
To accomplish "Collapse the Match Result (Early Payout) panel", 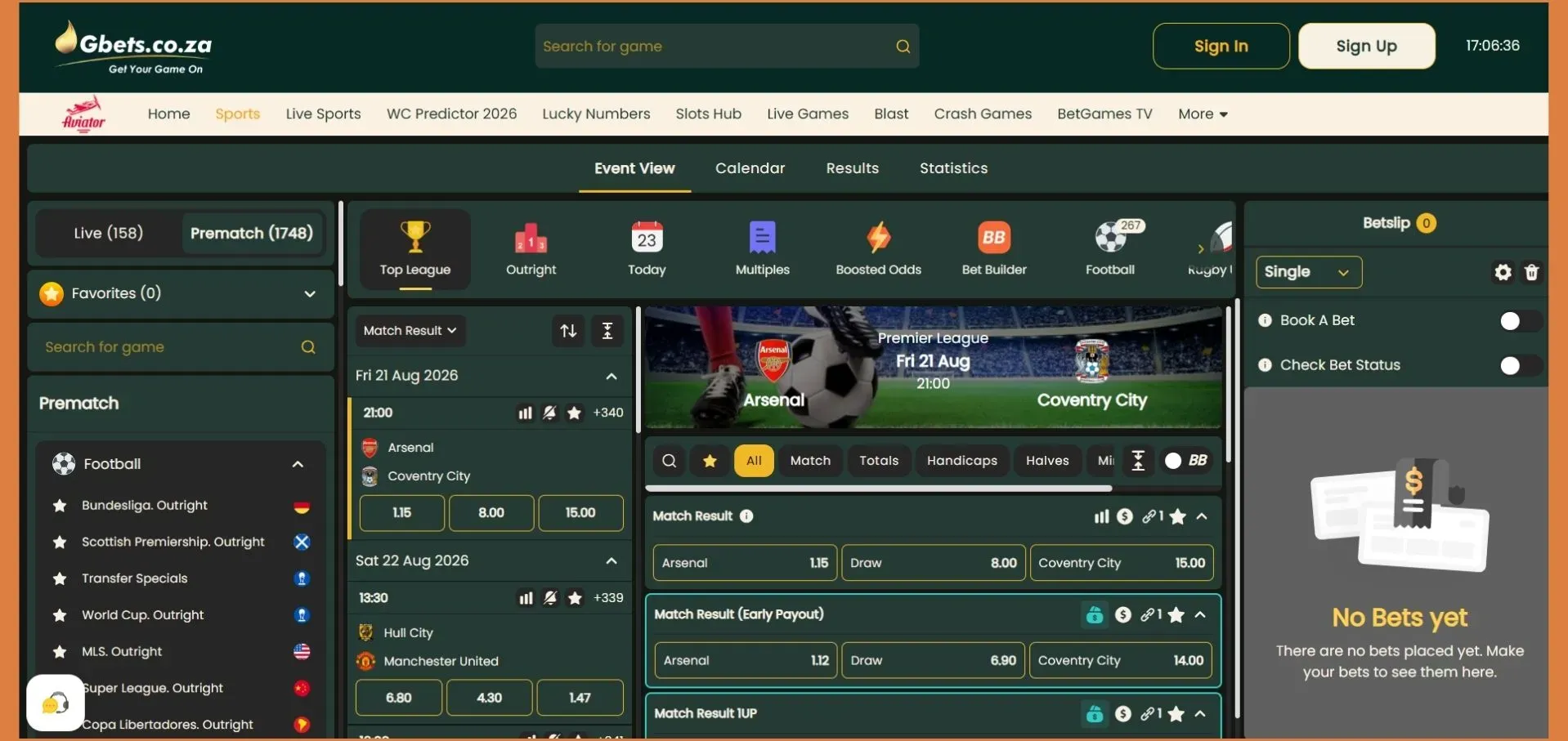I will [1200, 614].
